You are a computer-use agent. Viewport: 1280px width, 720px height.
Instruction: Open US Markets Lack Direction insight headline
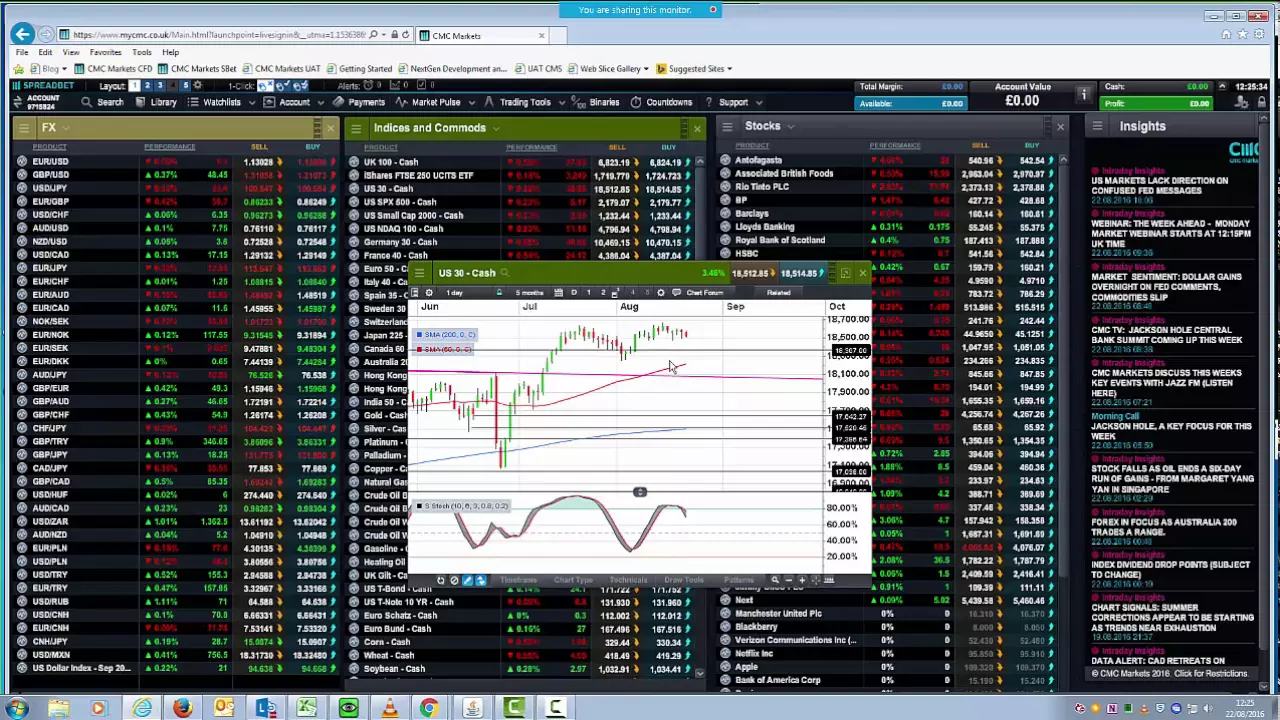pyautogui.click(x=1159, y=186)
